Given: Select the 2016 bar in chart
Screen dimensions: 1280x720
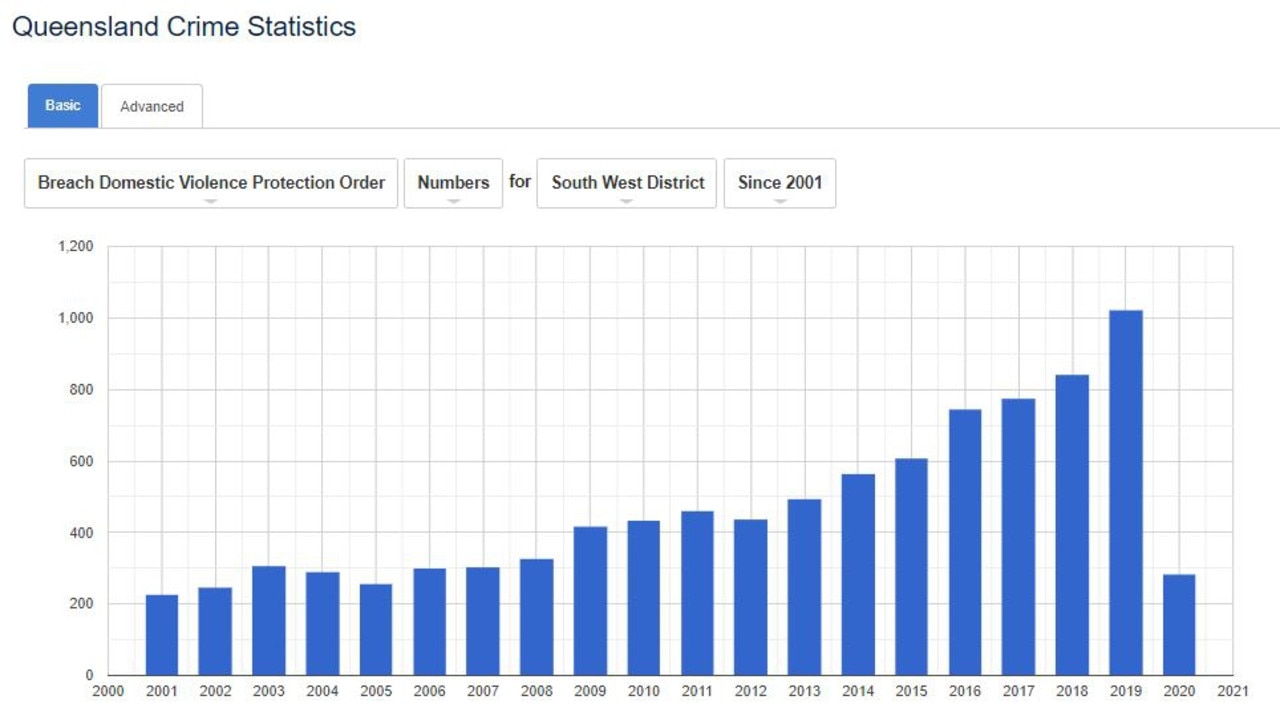Looking at the screenshot, I should tap(965, 542).
